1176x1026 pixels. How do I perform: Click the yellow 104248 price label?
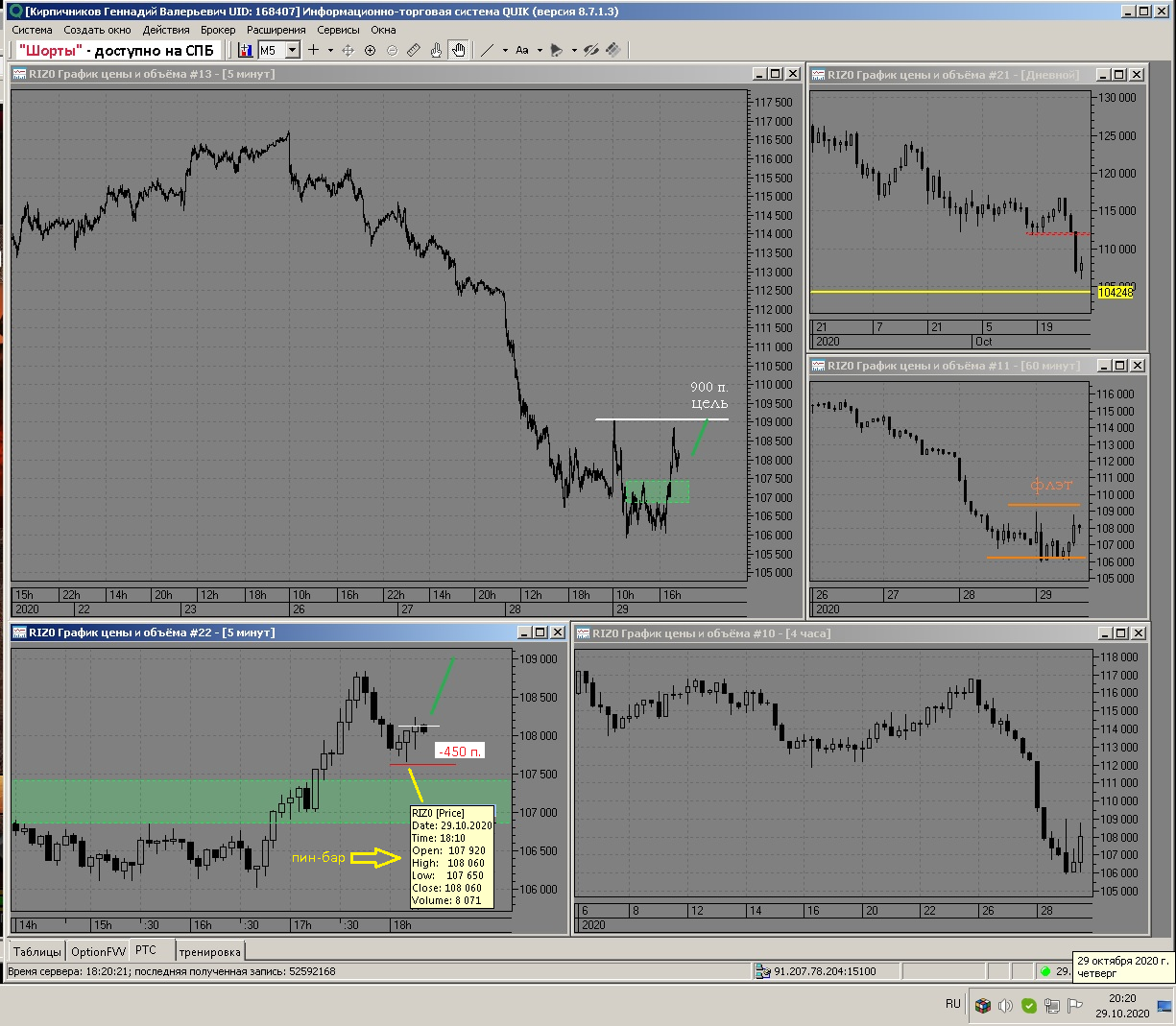pos(1116,292)
